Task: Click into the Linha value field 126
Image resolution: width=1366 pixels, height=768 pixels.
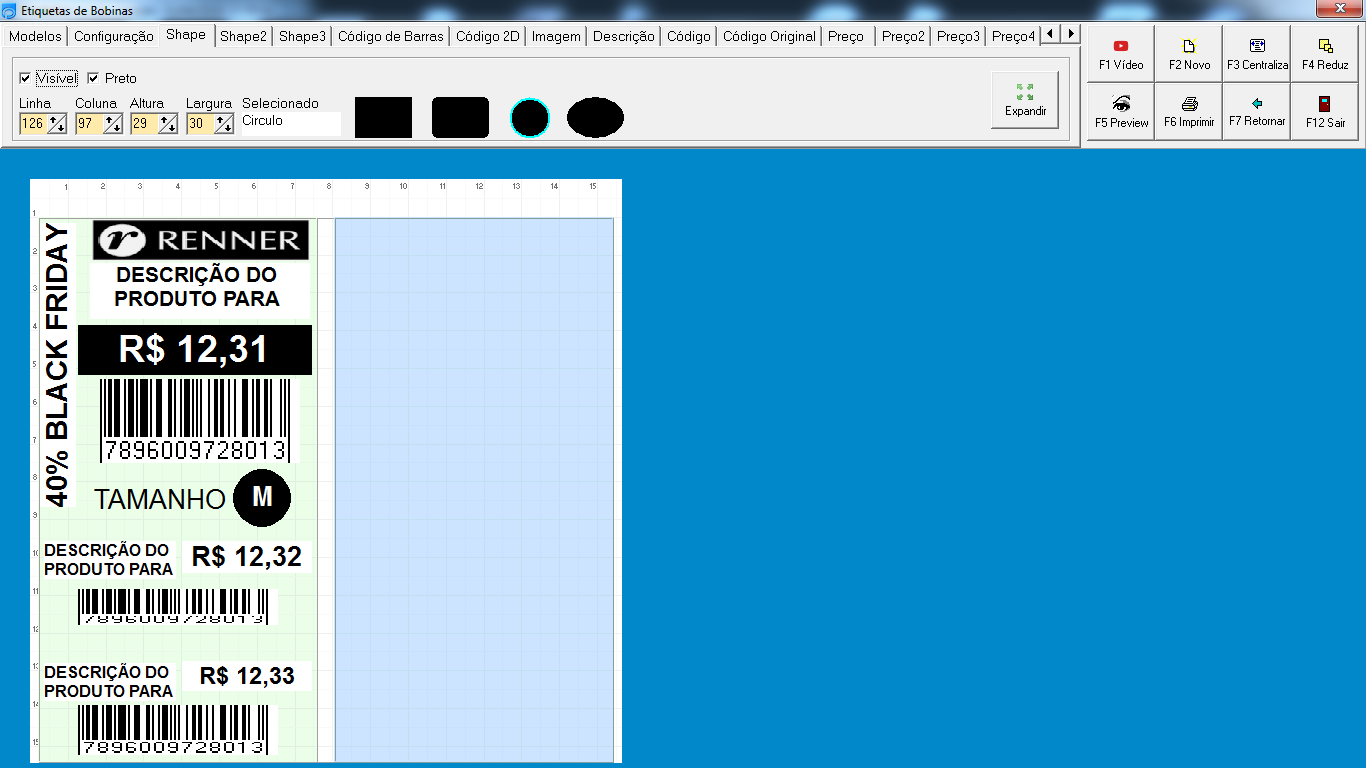Action: coord(33,124)
